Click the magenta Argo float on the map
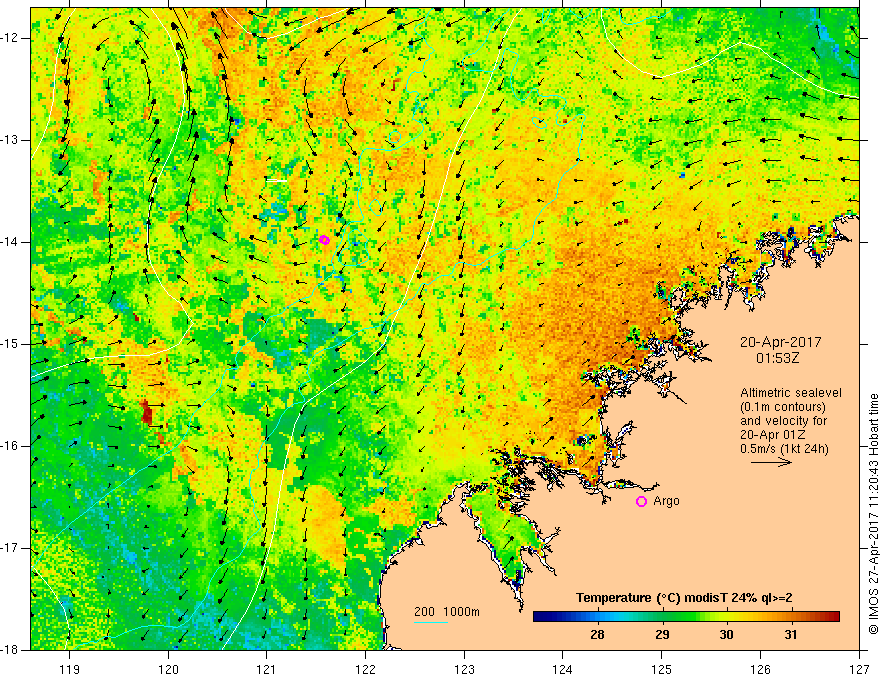 324,240
